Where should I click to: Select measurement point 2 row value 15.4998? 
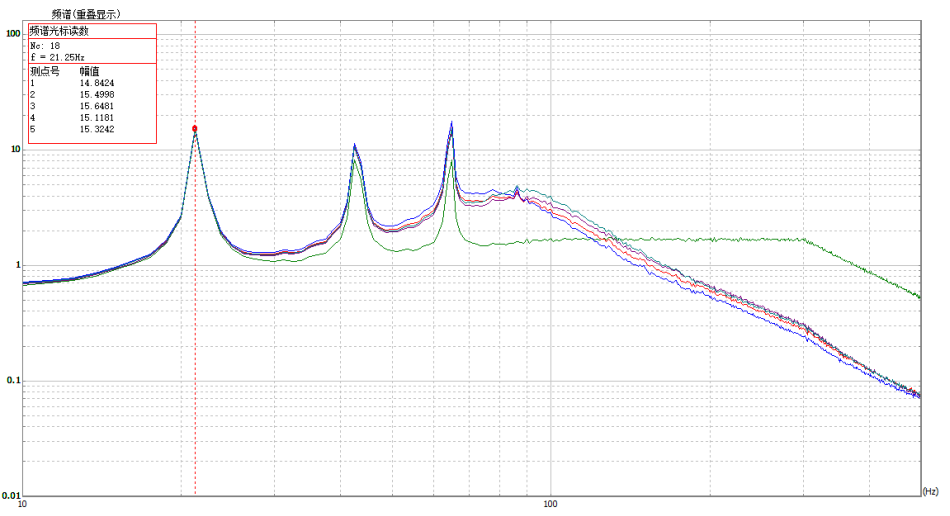pyautogui.click(x=96, y=94)
